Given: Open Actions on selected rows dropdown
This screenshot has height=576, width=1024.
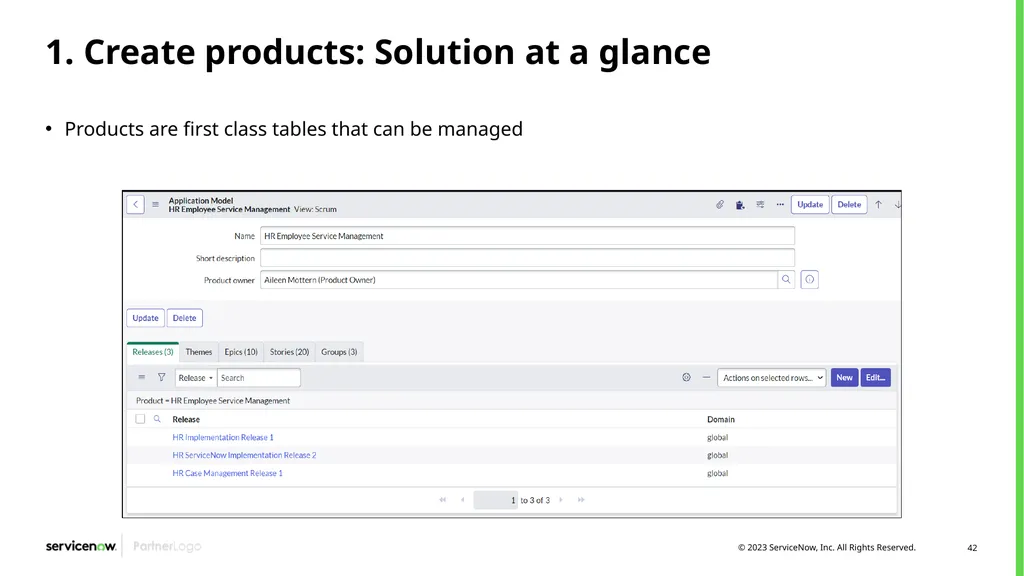Looking at the screenshot, I should coord(771,377).
